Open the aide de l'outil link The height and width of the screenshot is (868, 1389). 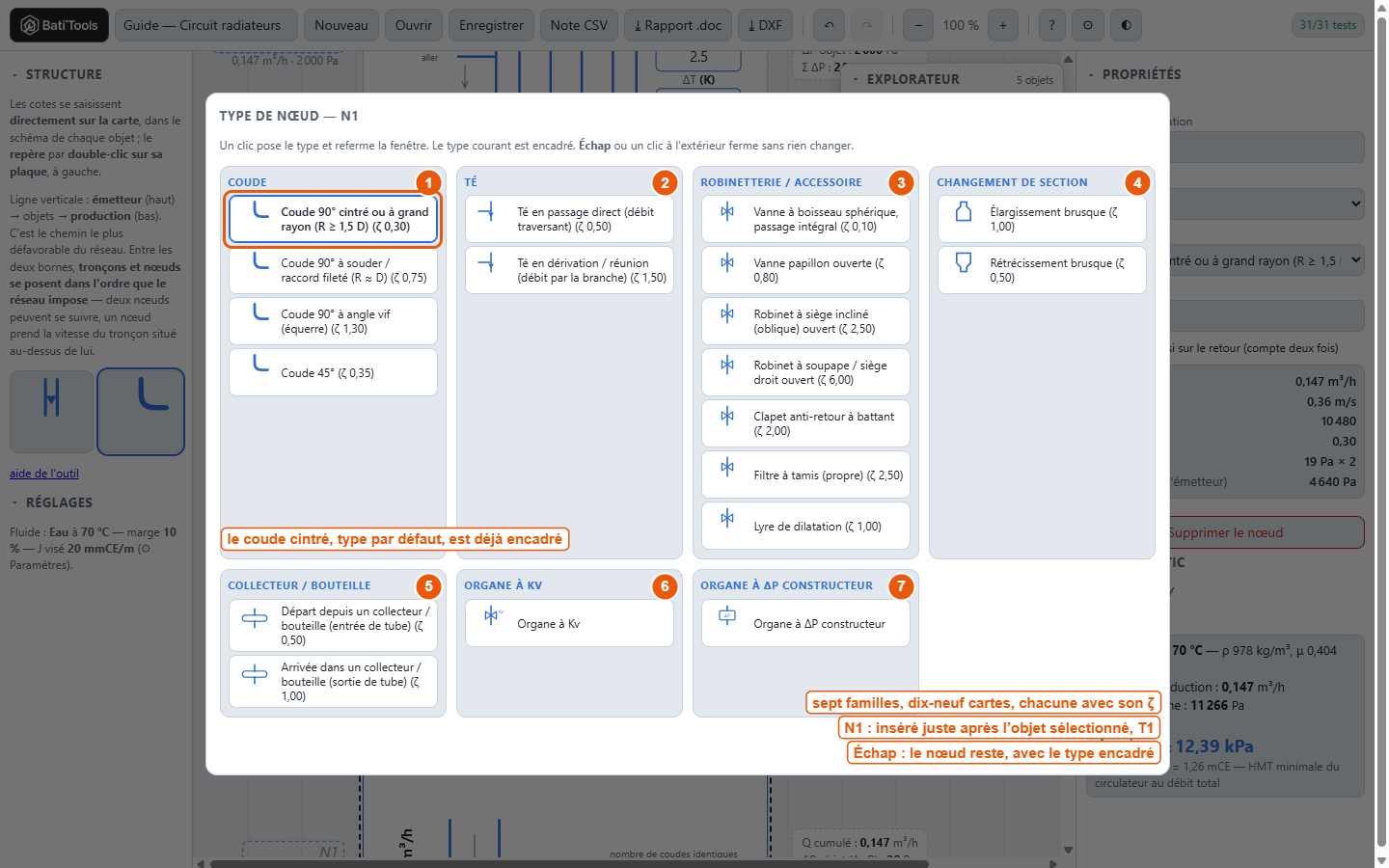[44, 474]
